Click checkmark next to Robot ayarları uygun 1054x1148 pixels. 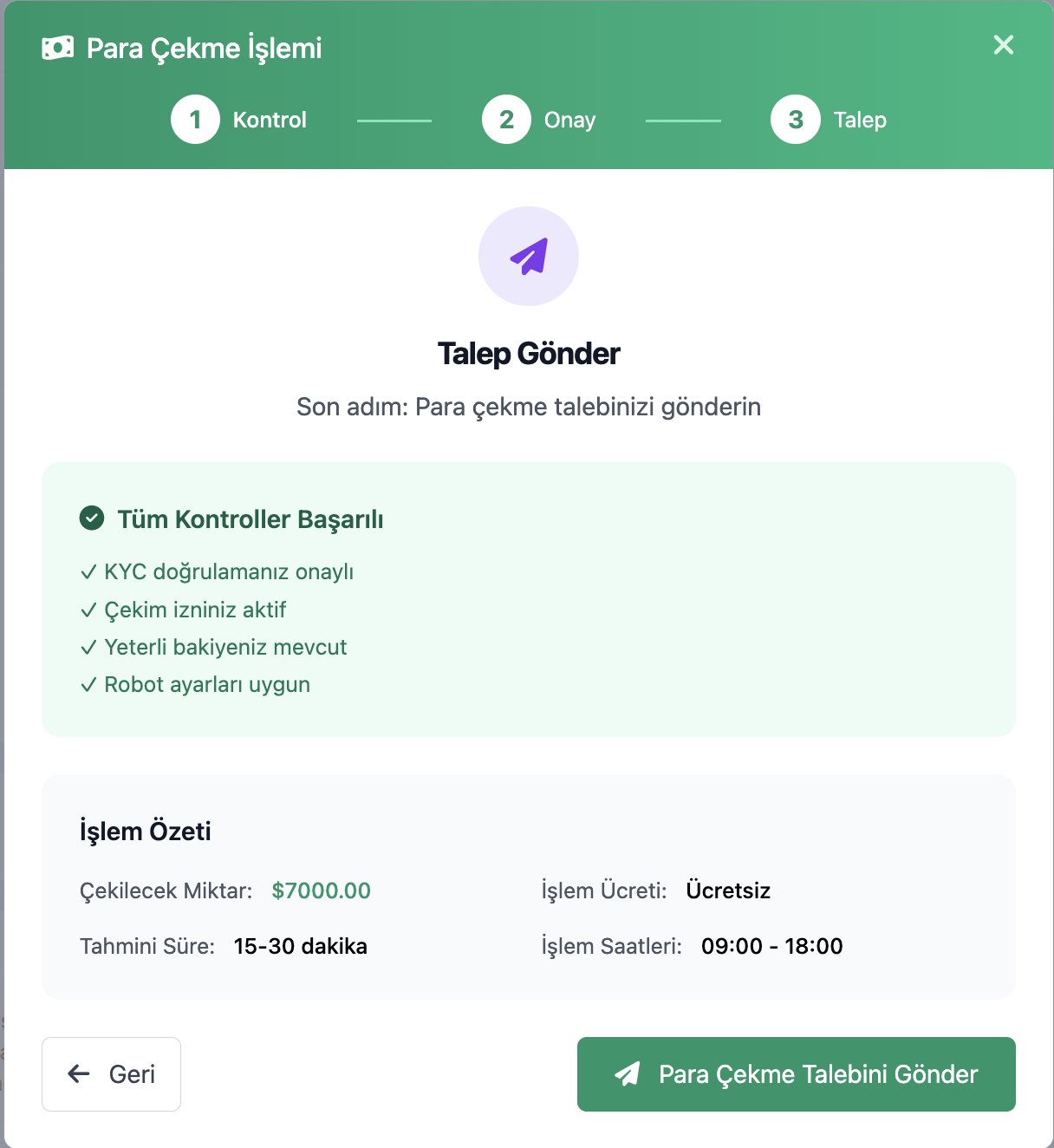click(x=88, y=685)
